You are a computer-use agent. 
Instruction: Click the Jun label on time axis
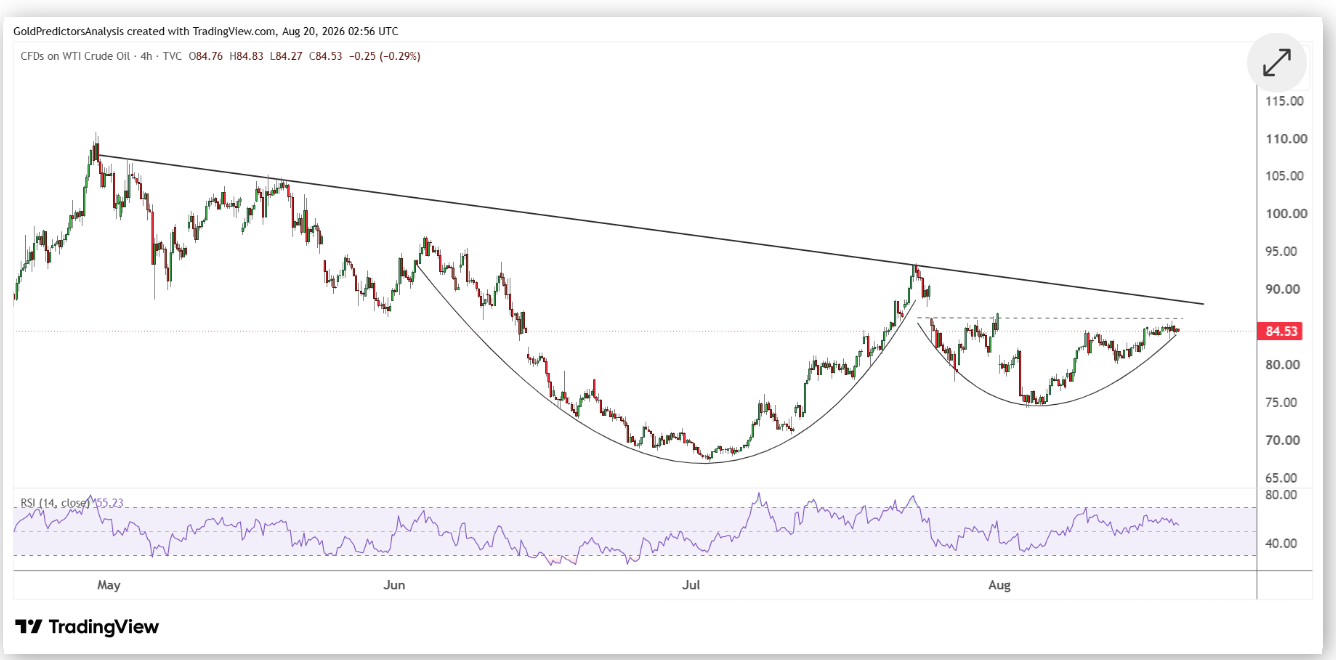[394, 585]
